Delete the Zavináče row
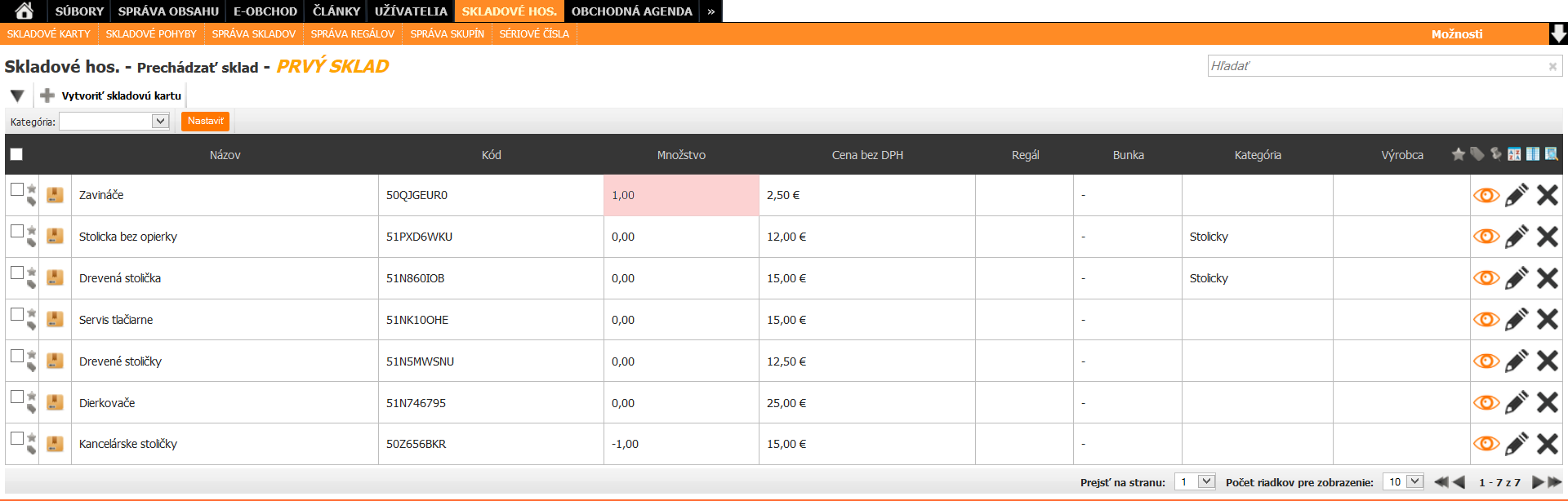 pos(1547,195)
